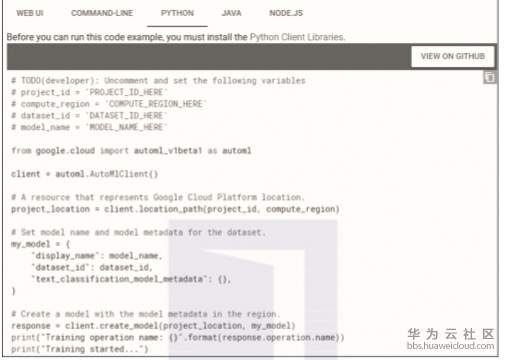Screen dimensions: 505x360
Task: Switch to the JAVA tab
Action: point(232,13)
